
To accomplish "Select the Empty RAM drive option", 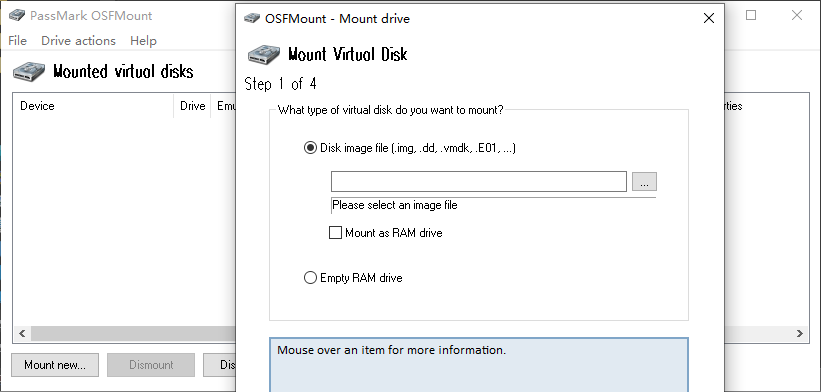I will coord(310,277).
